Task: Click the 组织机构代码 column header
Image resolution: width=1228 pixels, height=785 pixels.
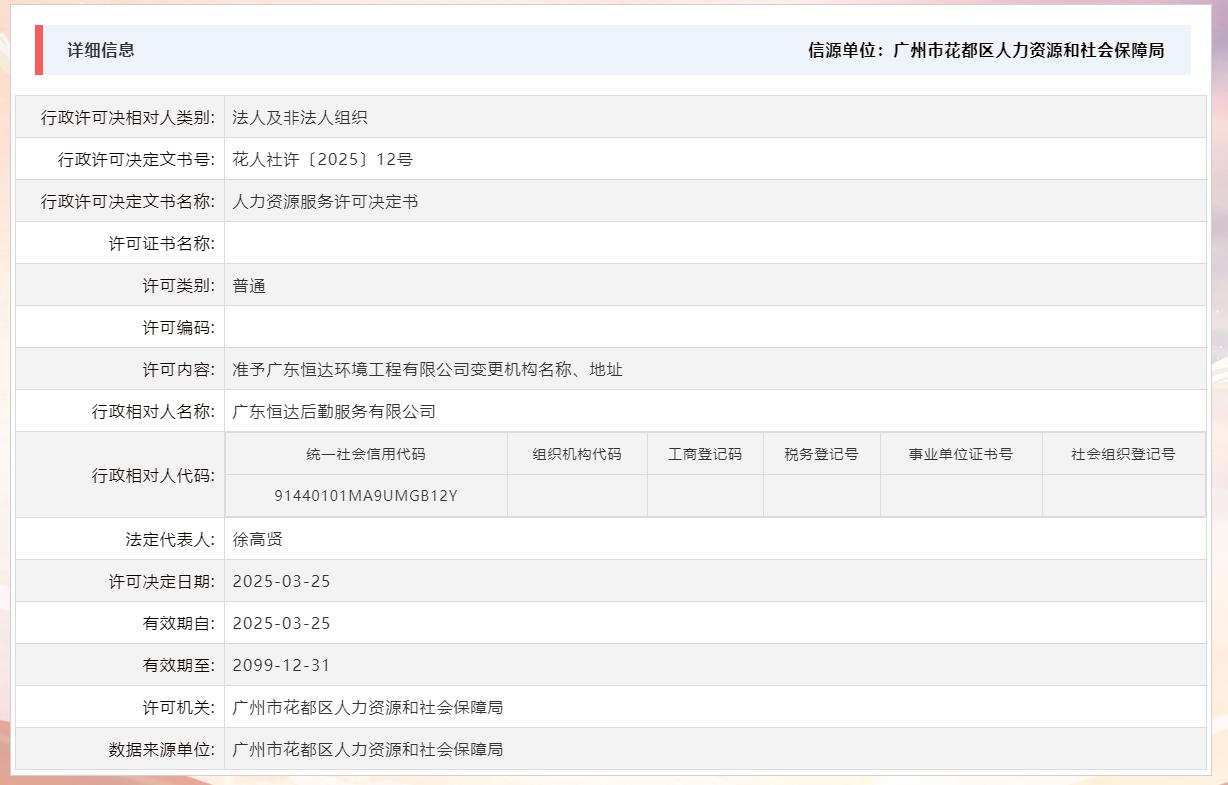Action: [x=577, y=453]
